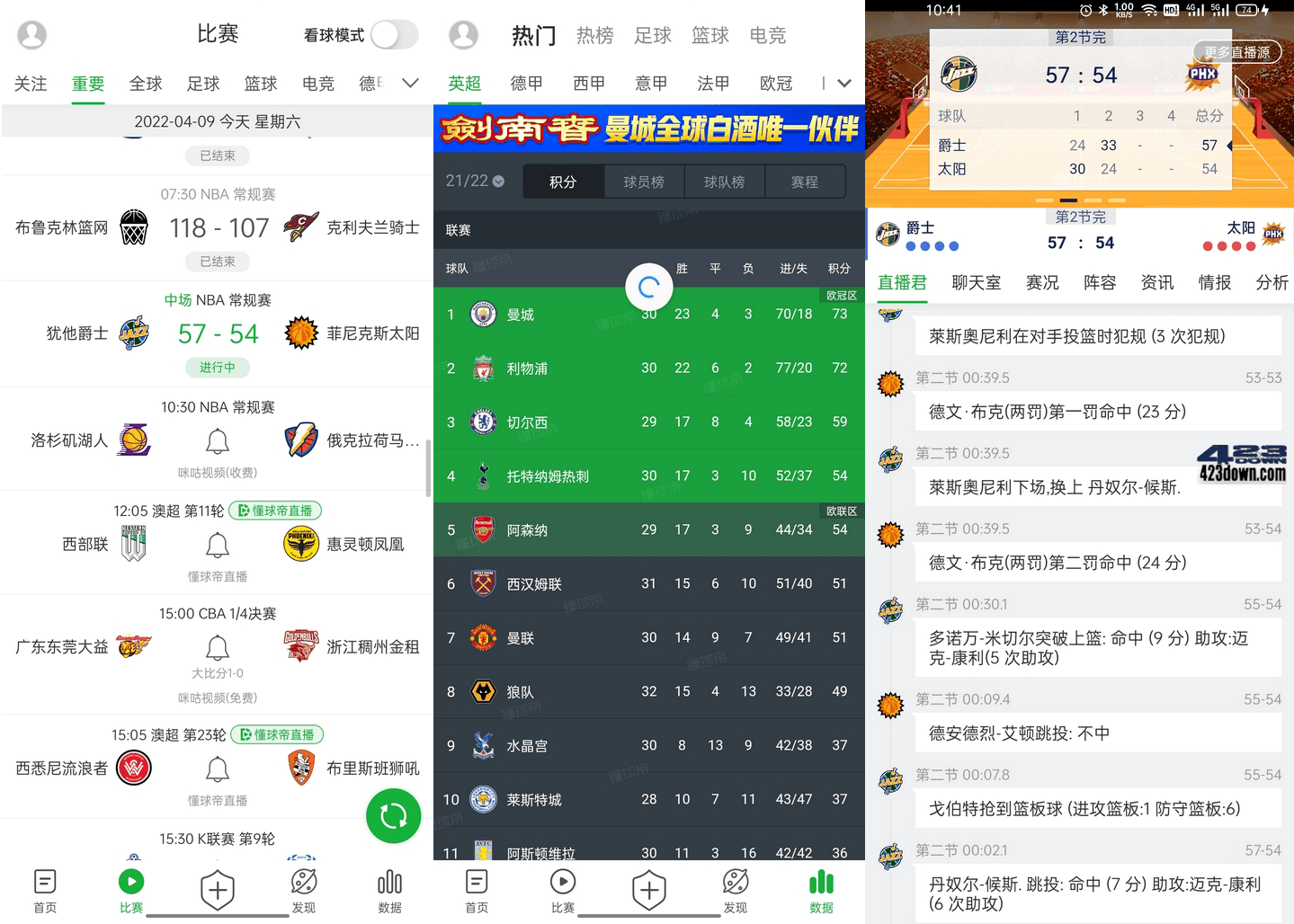
Task: Tap the 更多直播源 button
Action: click(x=1237, y=52)
